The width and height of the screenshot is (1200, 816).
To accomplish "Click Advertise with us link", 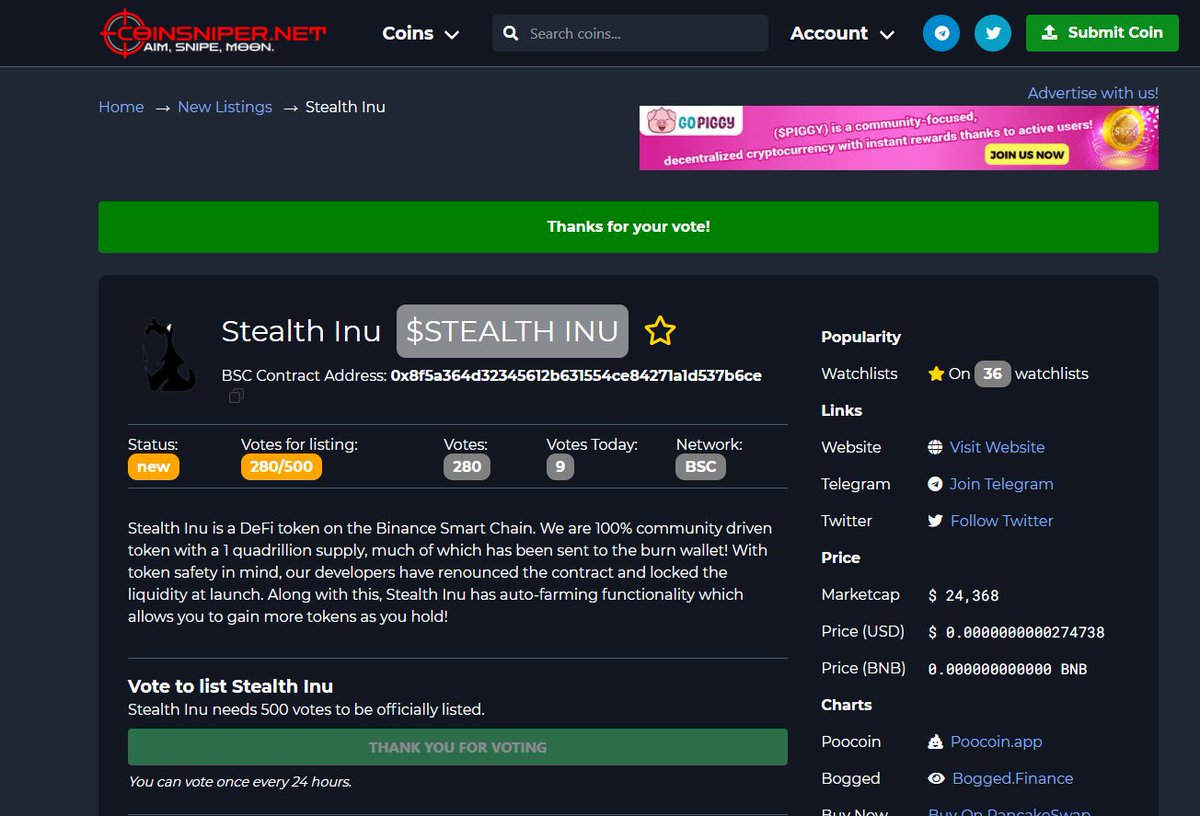I will tap(1093, 92).
